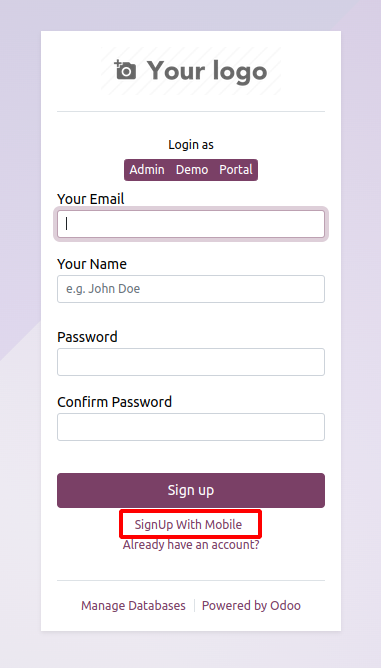
Task: Log in as Admin
Action: 147,170
